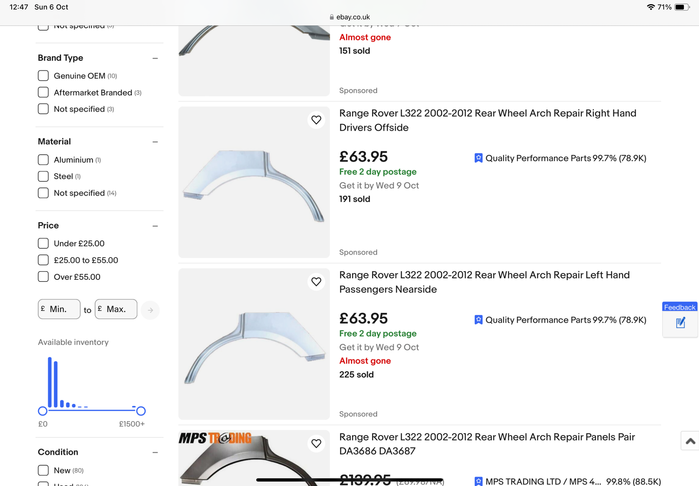
Task: Tick the New condition checkbox
Action: (43, 470)
